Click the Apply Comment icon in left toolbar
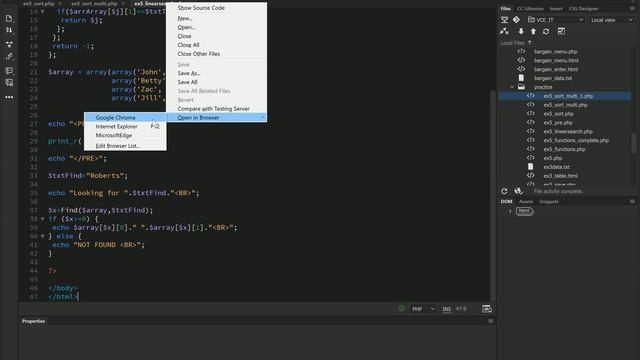The image size is (640, 360). tap(9, 71)
